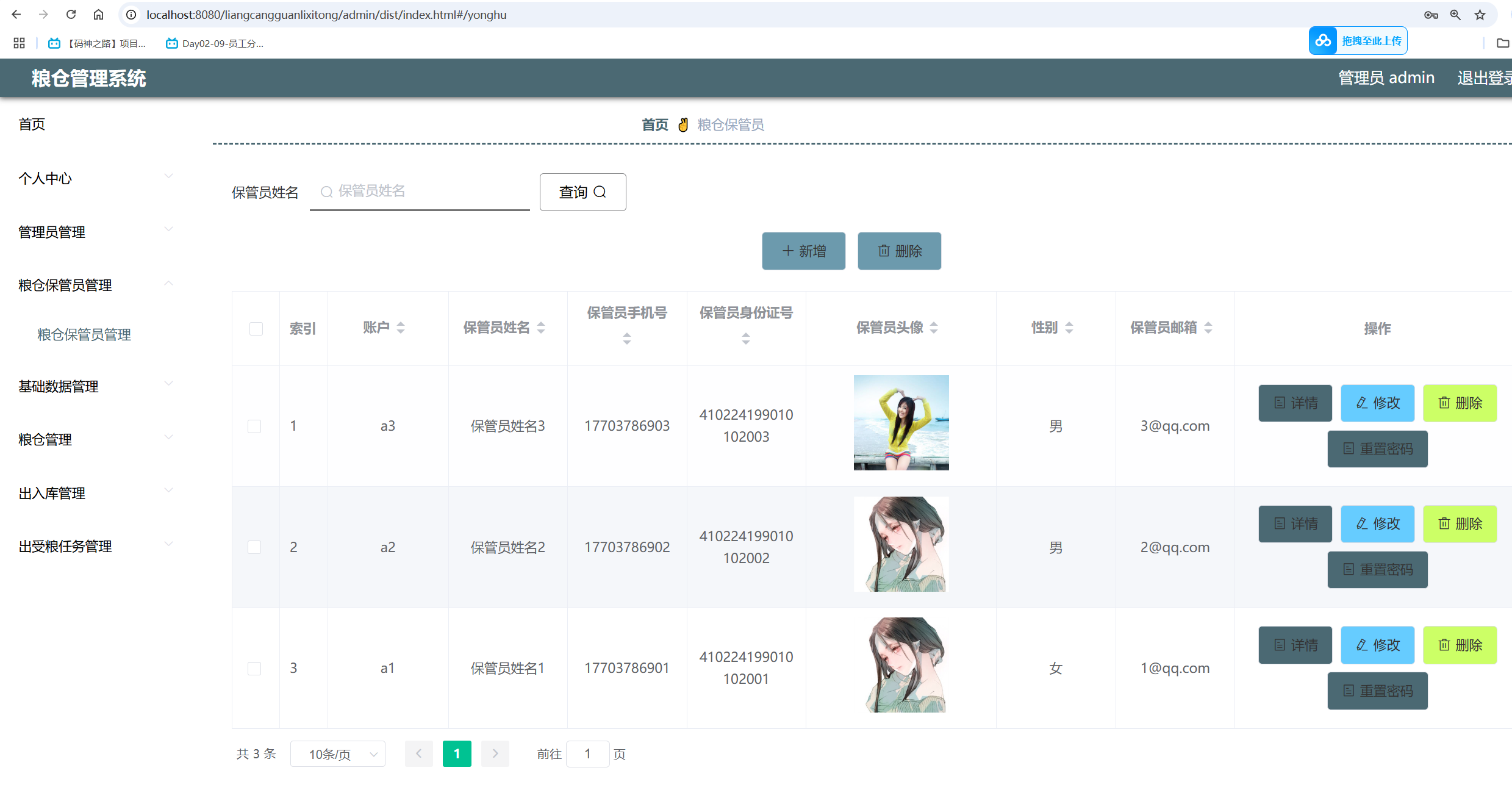Click the browser reload icon

(71, 15)
